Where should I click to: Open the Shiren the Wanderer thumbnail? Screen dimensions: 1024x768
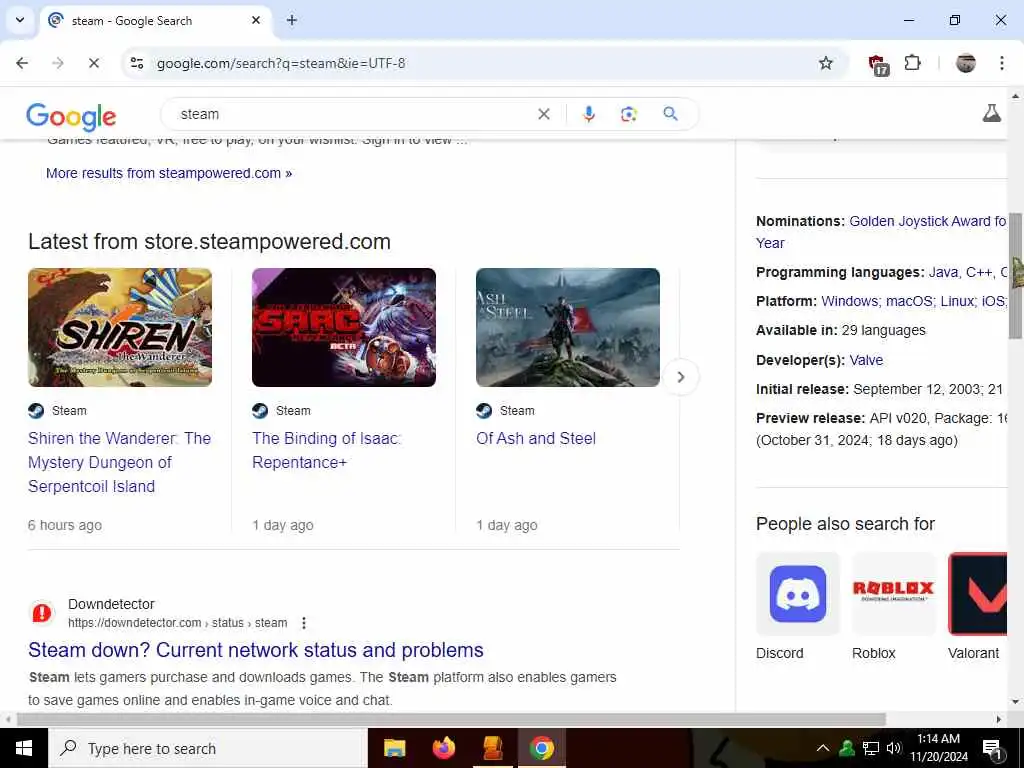pyautogui.click(x=120, y=327)
